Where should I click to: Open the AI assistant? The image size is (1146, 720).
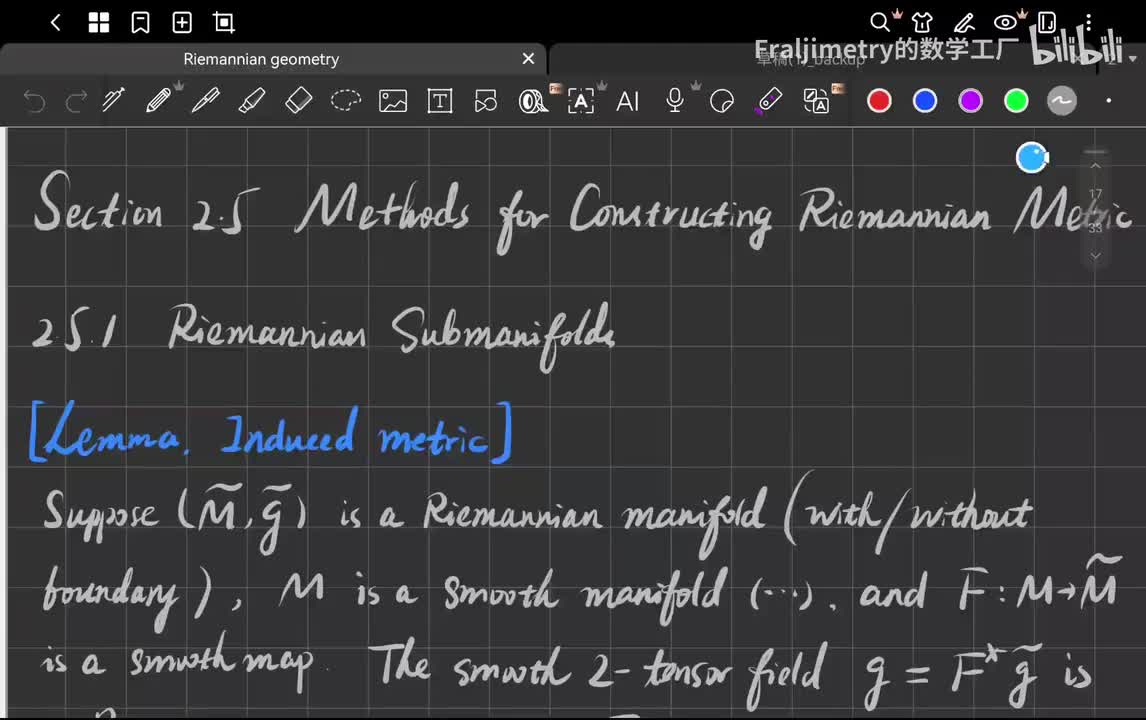click(x=627, y=101)
